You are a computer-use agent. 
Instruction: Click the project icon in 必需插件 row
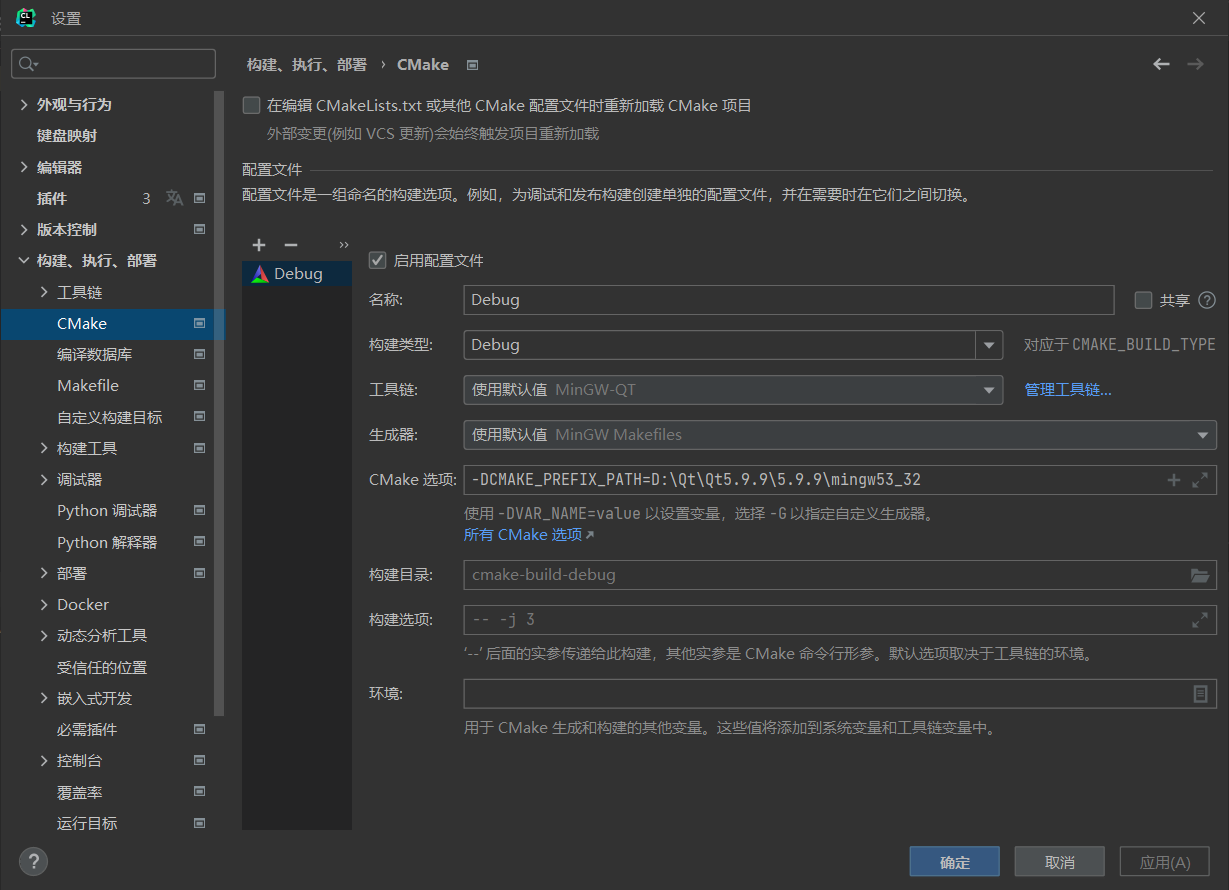tap(199, 730)
